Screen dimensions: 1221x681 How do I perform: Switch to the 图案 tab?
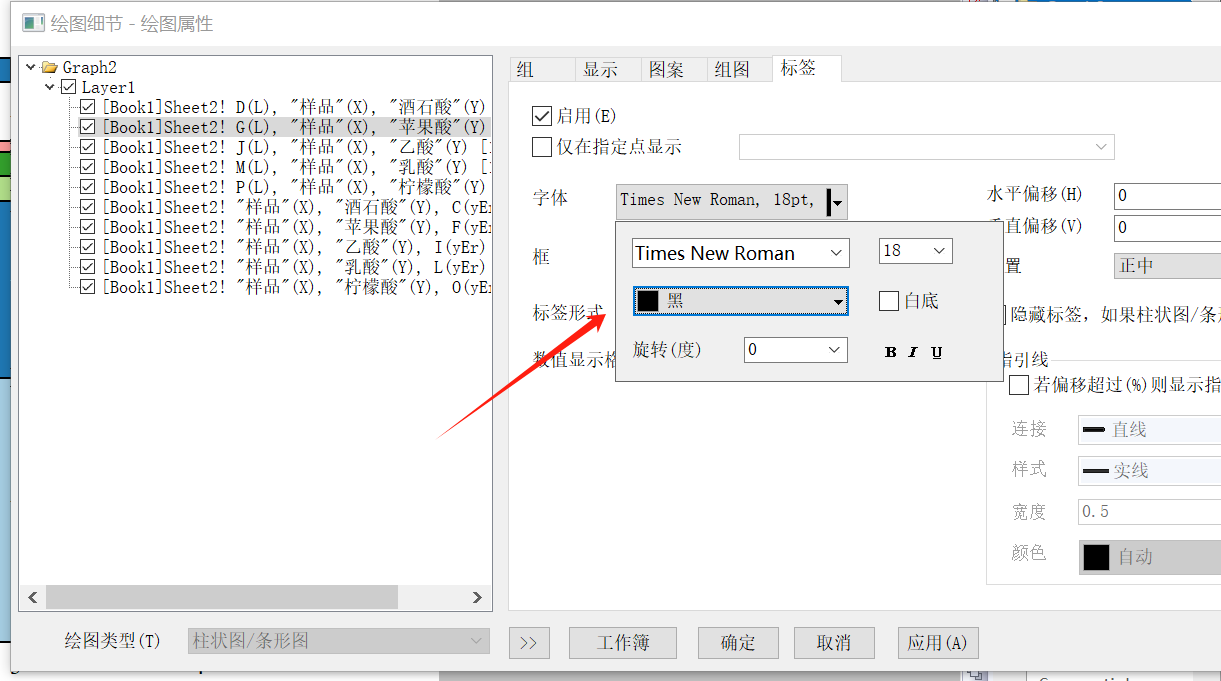666,70
